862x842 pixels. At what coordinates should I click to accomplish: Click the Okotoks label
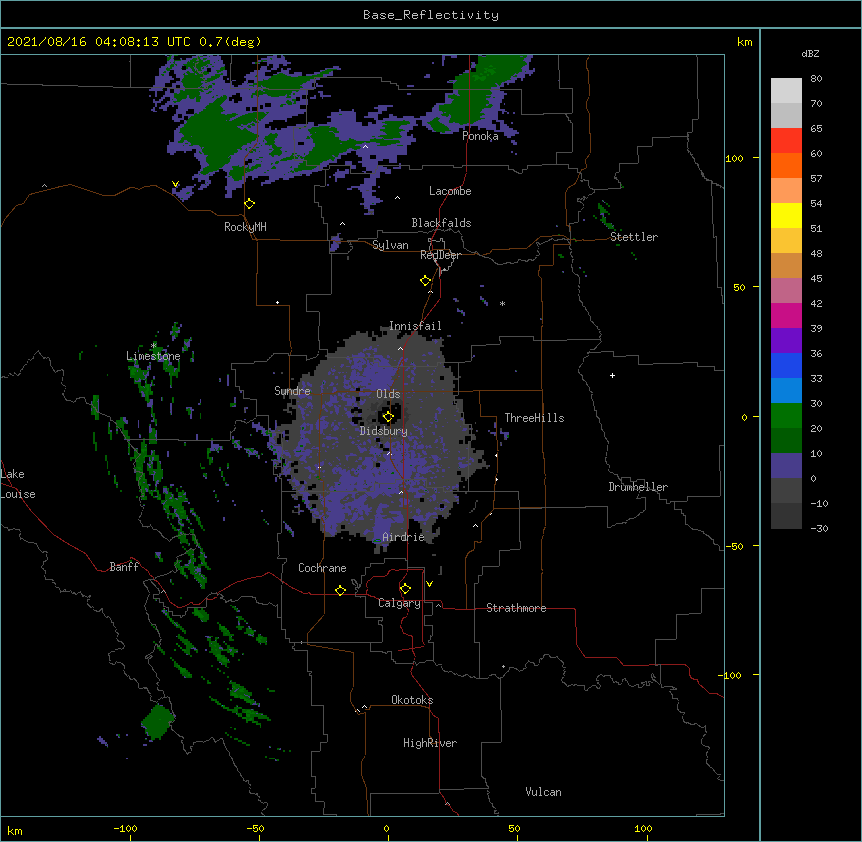(412, 700)
